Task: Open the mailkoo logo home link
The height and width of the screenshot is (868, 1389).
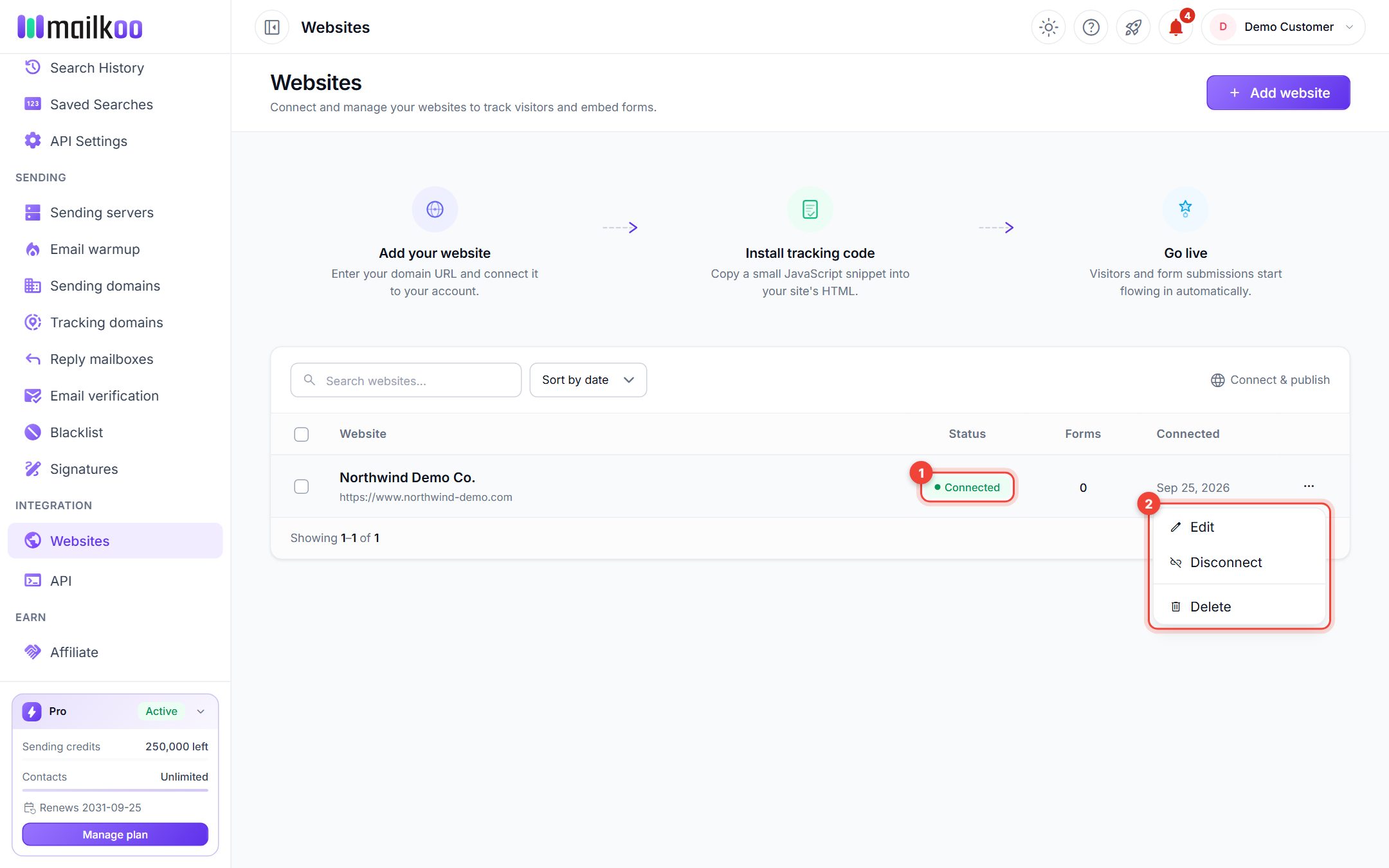Action: pos(80,27)
